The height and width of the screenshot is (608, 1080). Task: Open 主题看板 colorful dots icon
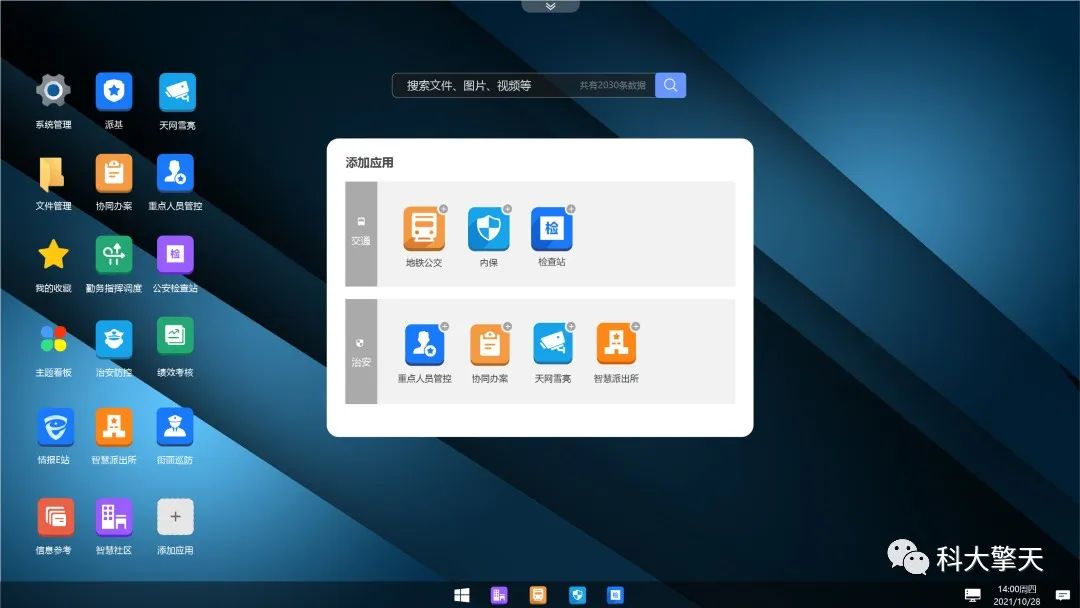point(53,338)
